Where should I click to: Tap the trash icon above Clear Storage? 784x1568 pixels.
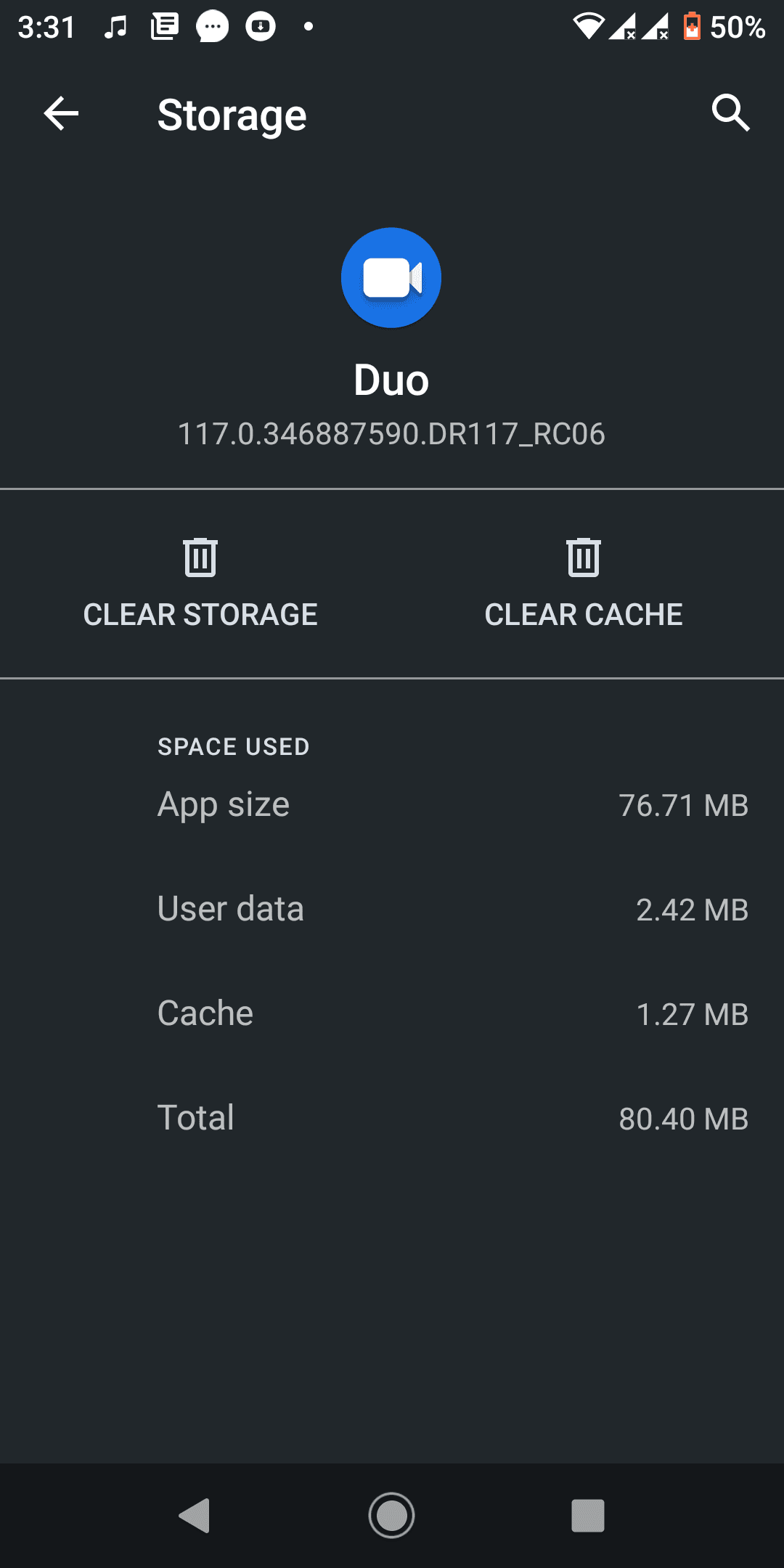[200, 558]
